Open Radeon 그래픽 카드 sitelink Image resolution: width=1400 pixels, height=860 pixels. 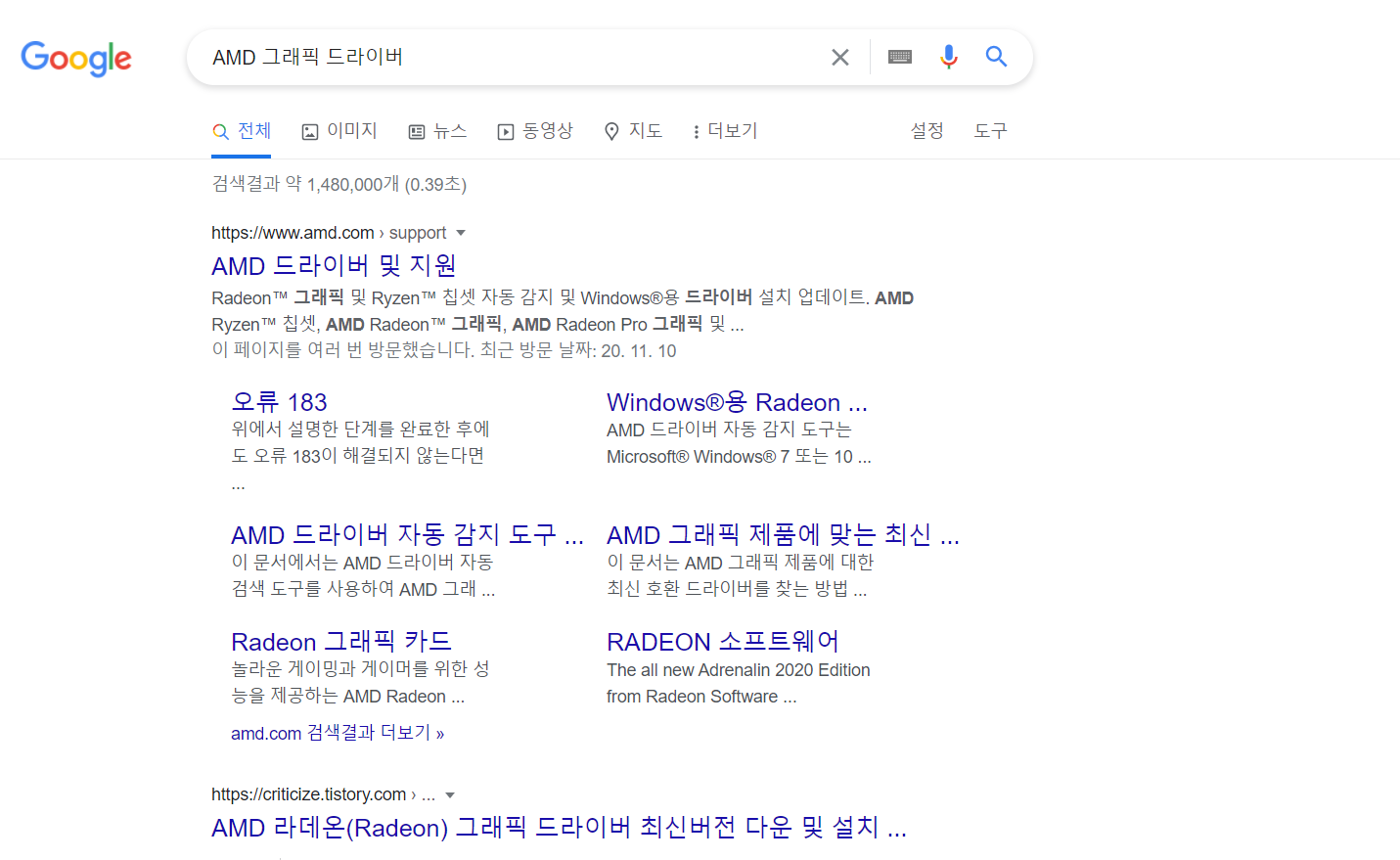tap(341, 642)
